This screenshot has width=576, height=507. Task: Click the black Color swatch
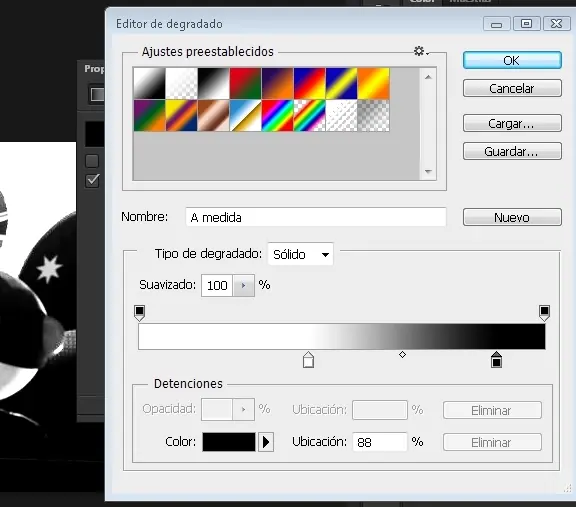[x=229, y=442]
